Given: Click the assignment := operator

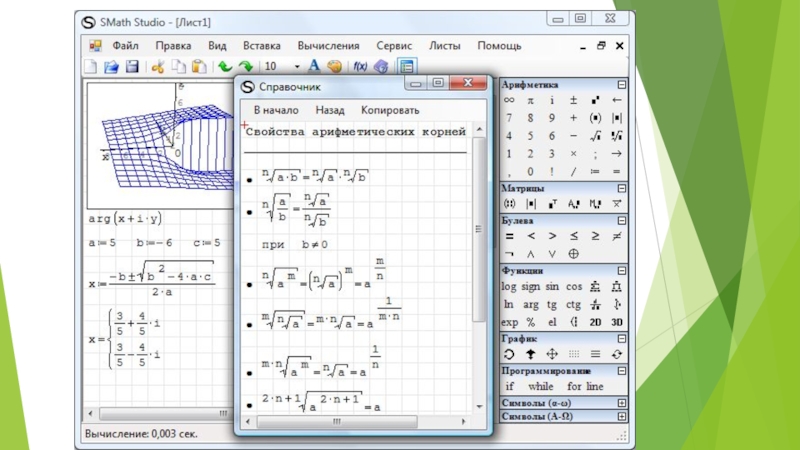Looking at the screenshot, I should coord(595,171).
